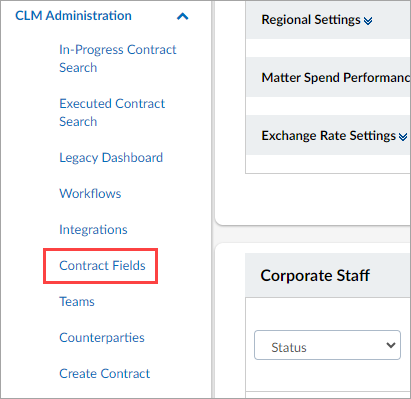Go to Counterparties
Image resolution: width=411 pixels, height=399 pixels.
pos(102,337)
